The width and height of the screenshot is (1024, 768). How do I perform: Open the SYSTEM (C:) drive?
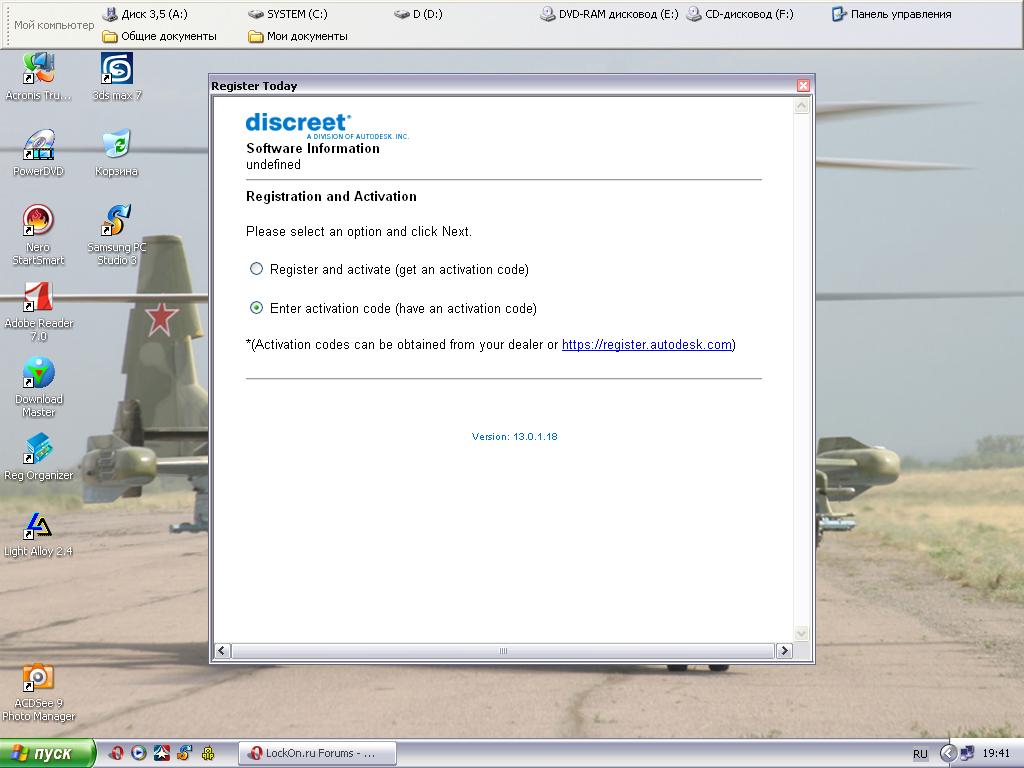pyautogui.click(x=288, y=14)
